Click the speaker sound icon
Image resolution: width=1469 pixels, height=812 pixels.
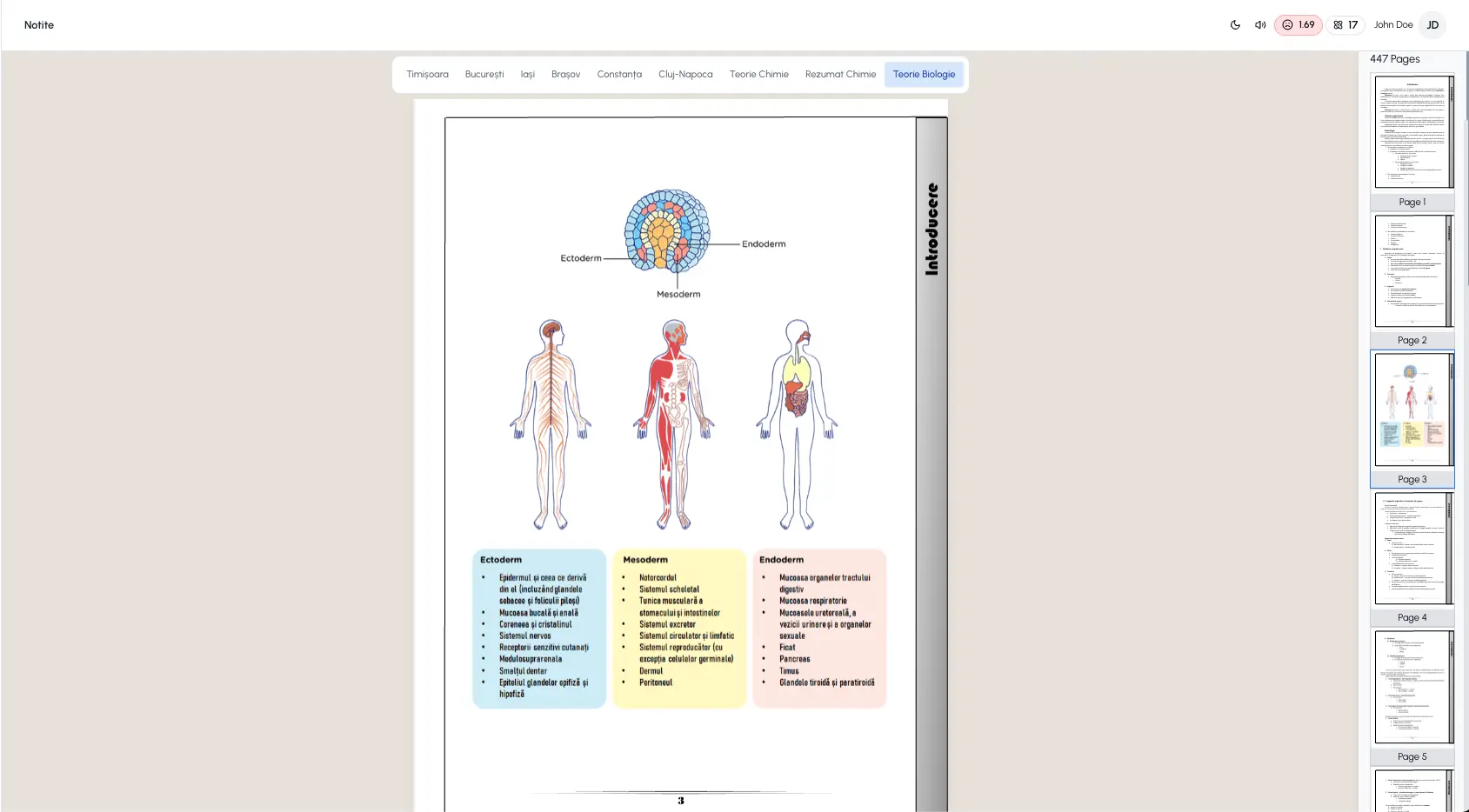1259,25
